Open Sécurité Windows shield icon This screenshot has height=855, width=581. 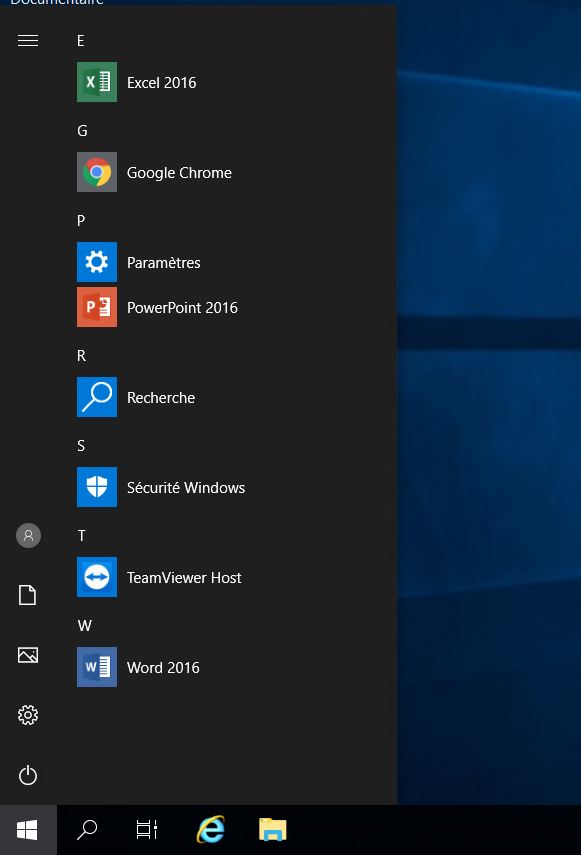tap(96, 487)
